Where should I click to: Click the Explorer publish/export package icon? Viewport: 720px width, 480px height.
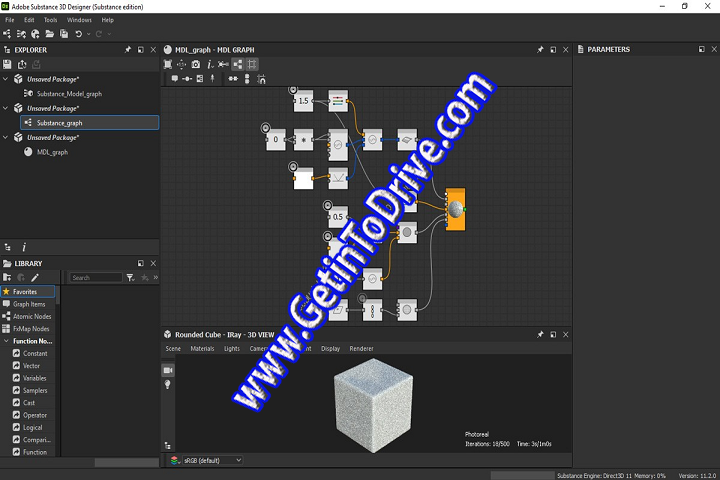tap(22, 64)
